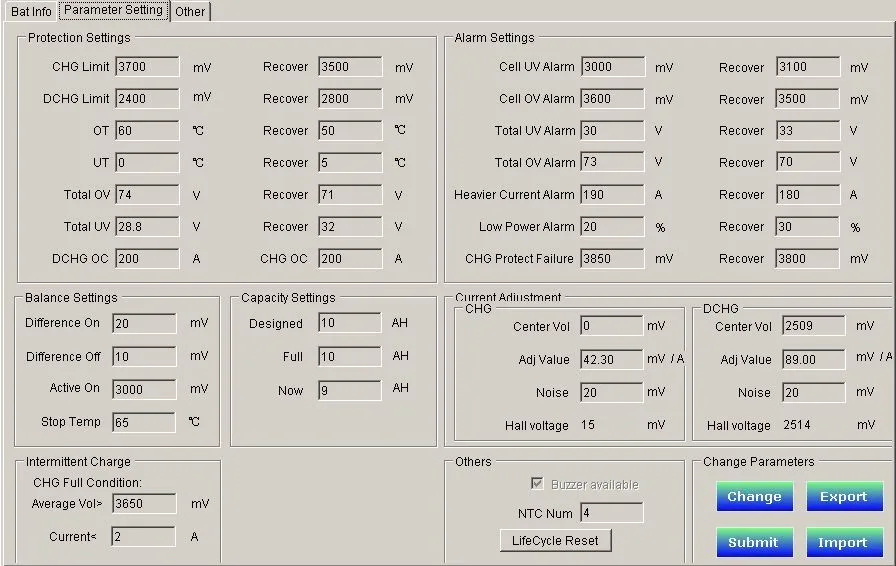The height and width of the screenshot is (566, 896).
Task: Click the Total OV Recover field showing 71
Action: coord(350,194)
